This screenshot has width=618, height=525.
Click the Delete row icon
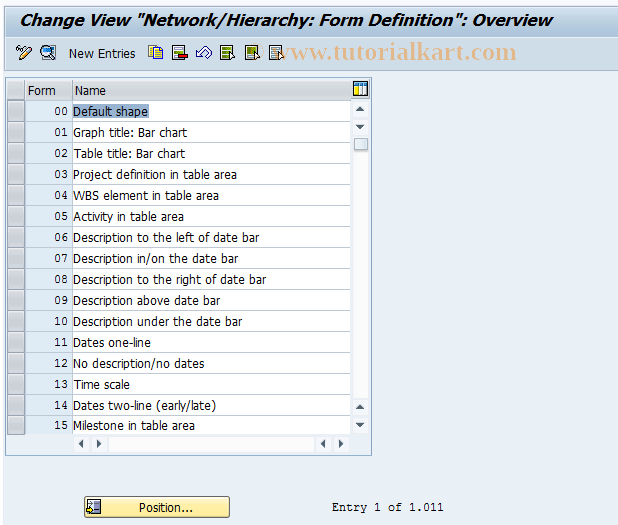point(179,52)
